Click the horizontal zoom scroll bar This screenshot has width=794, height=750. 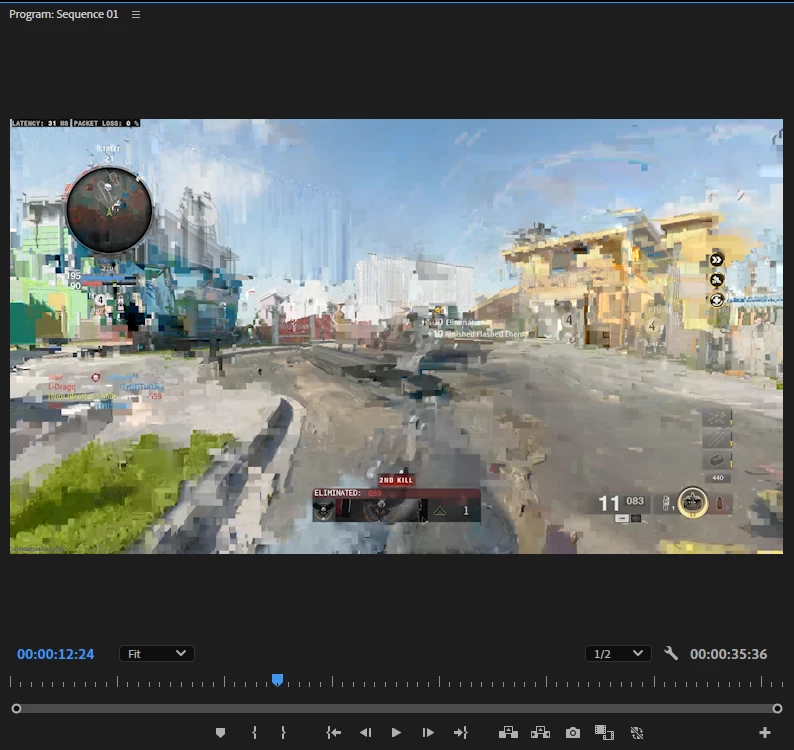point(396,708)
